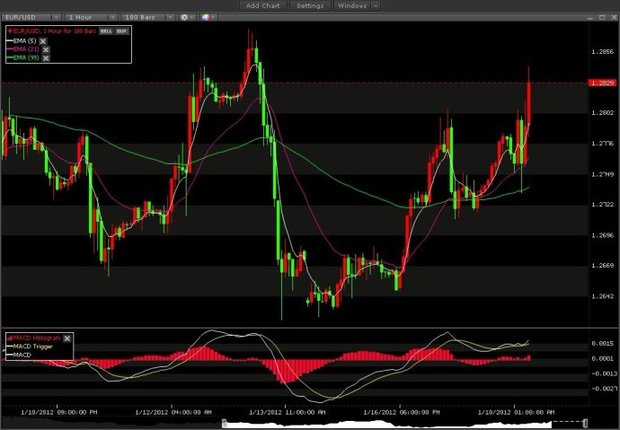
Task: Close the EUR/USD chart panel
Action: point(610,18)
